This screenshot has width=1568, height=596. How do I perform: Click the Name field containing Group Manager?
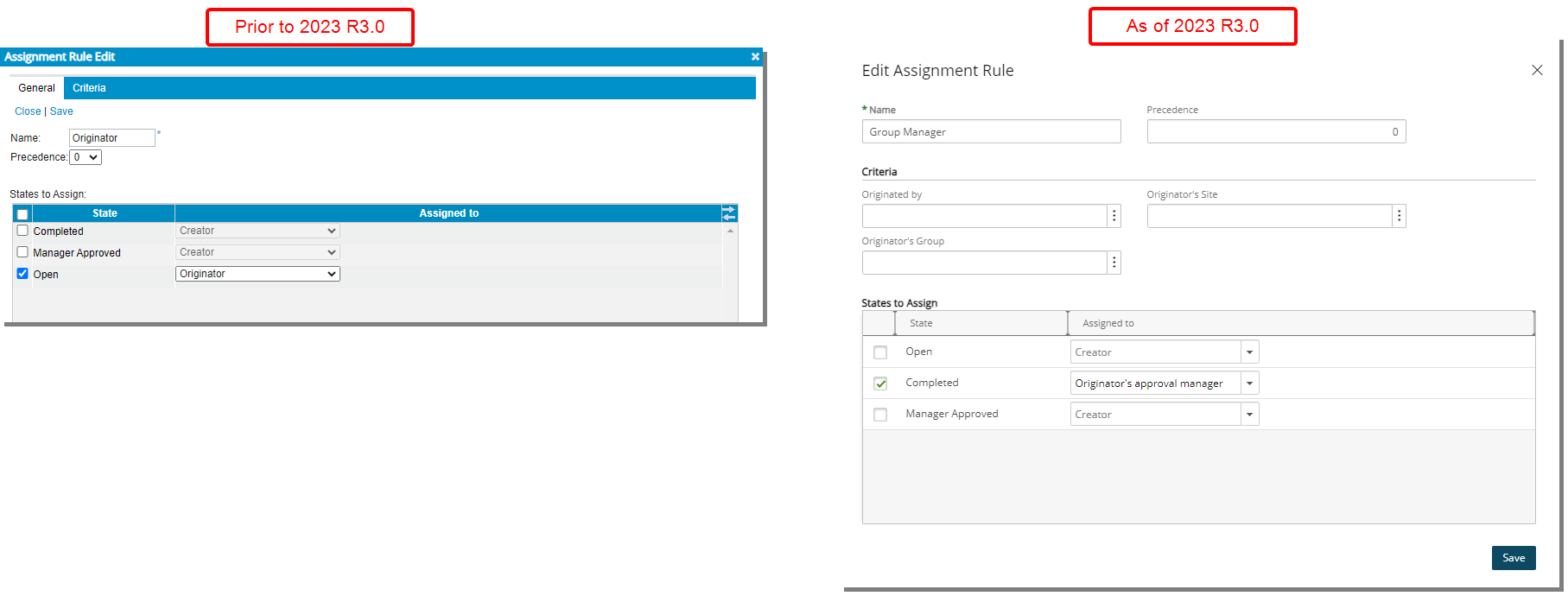coord(991,132)
